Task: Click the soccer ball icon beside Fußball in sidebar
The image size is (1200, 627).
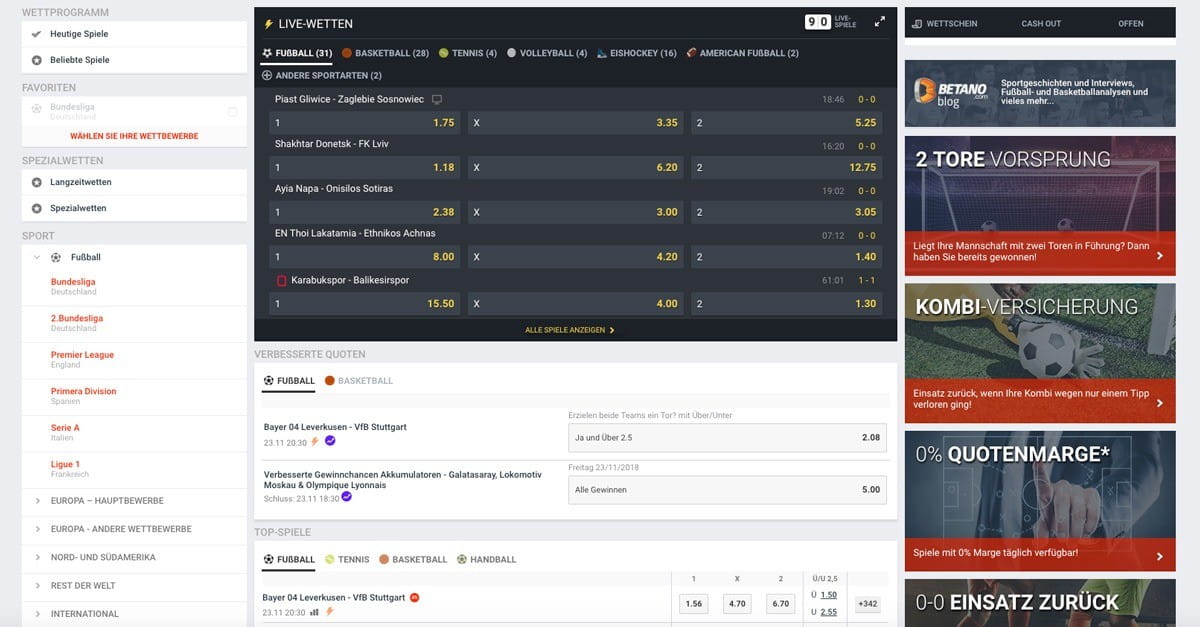Action: (56, 257)
